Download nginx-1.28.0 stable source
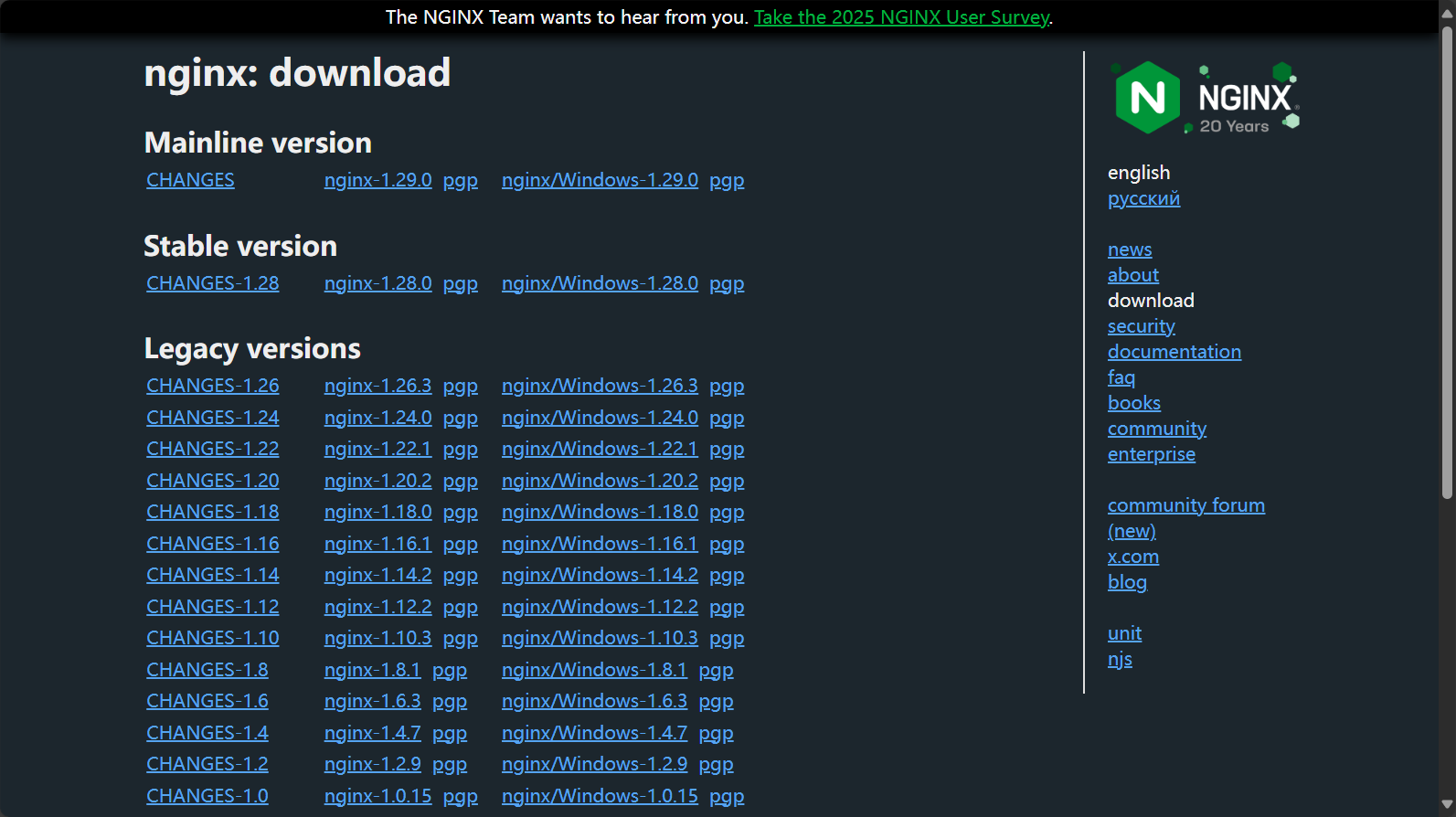This screenshot has width=1456, height=817. tap(377, 283)
